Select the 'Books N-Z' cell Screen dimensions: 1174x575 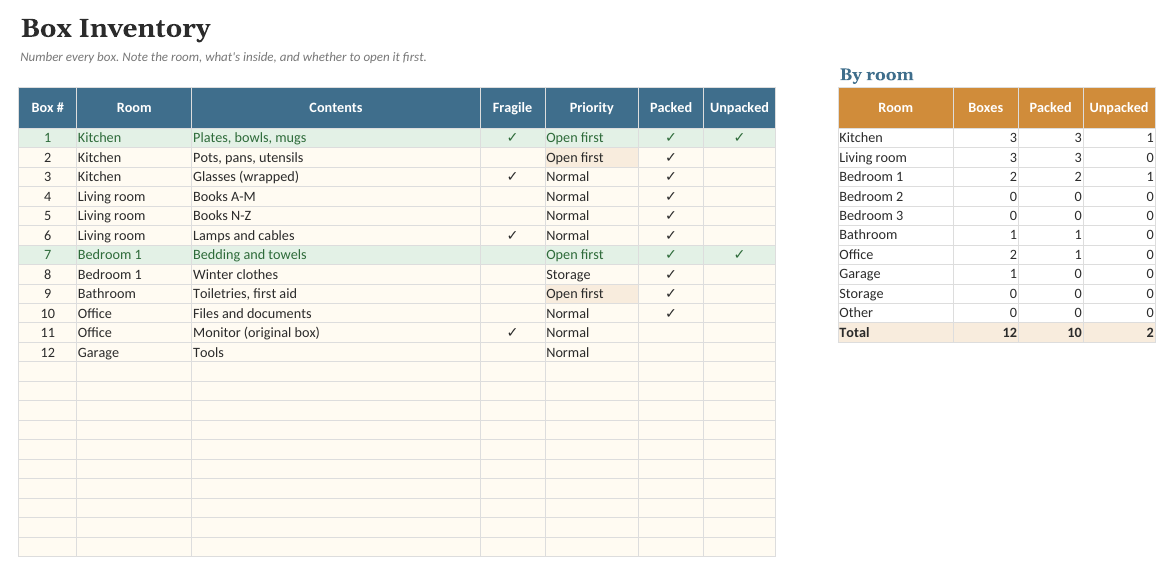tap(335, 216)
